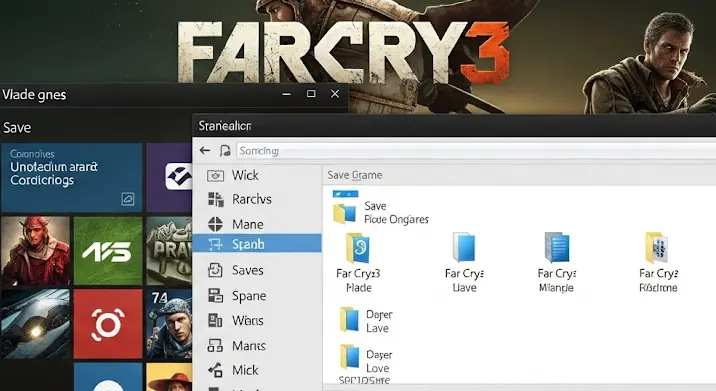Click the icon beside 'Mants'
The image size is (716, 391).
tap(215, 346)
